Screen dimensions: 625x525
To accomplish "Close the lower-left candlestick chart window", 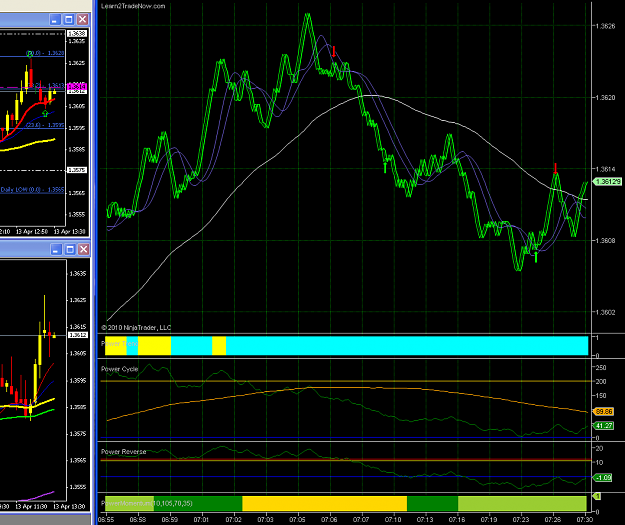I will (83, 250).
